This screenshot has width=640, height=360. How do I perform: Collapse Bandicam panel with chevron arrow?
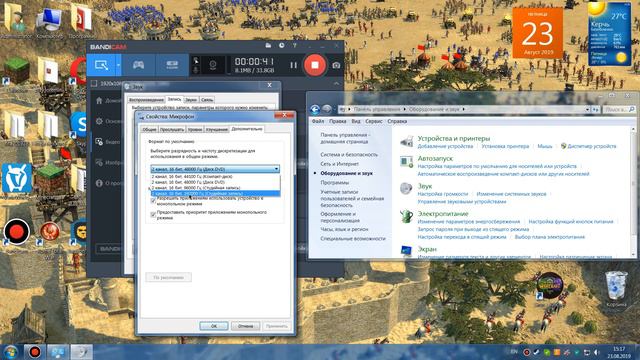(336, 84)
